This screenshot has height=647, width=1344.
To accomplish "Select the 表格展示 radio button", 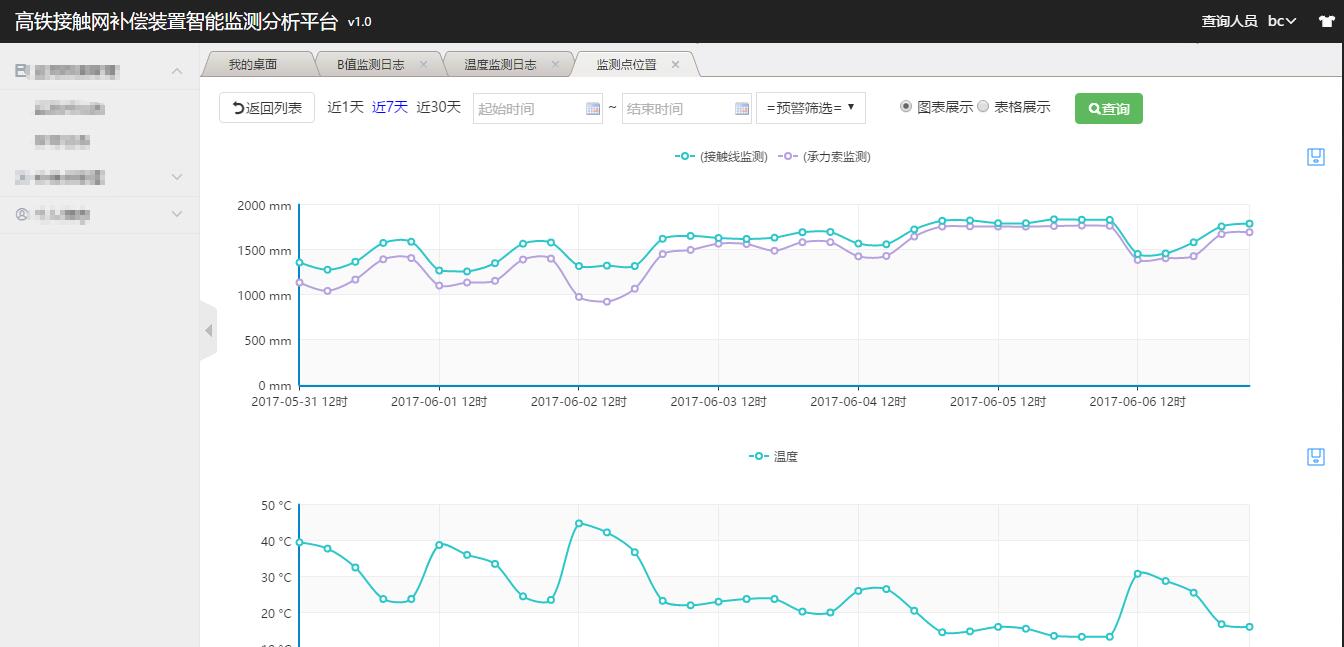I will tap(983, 105).
